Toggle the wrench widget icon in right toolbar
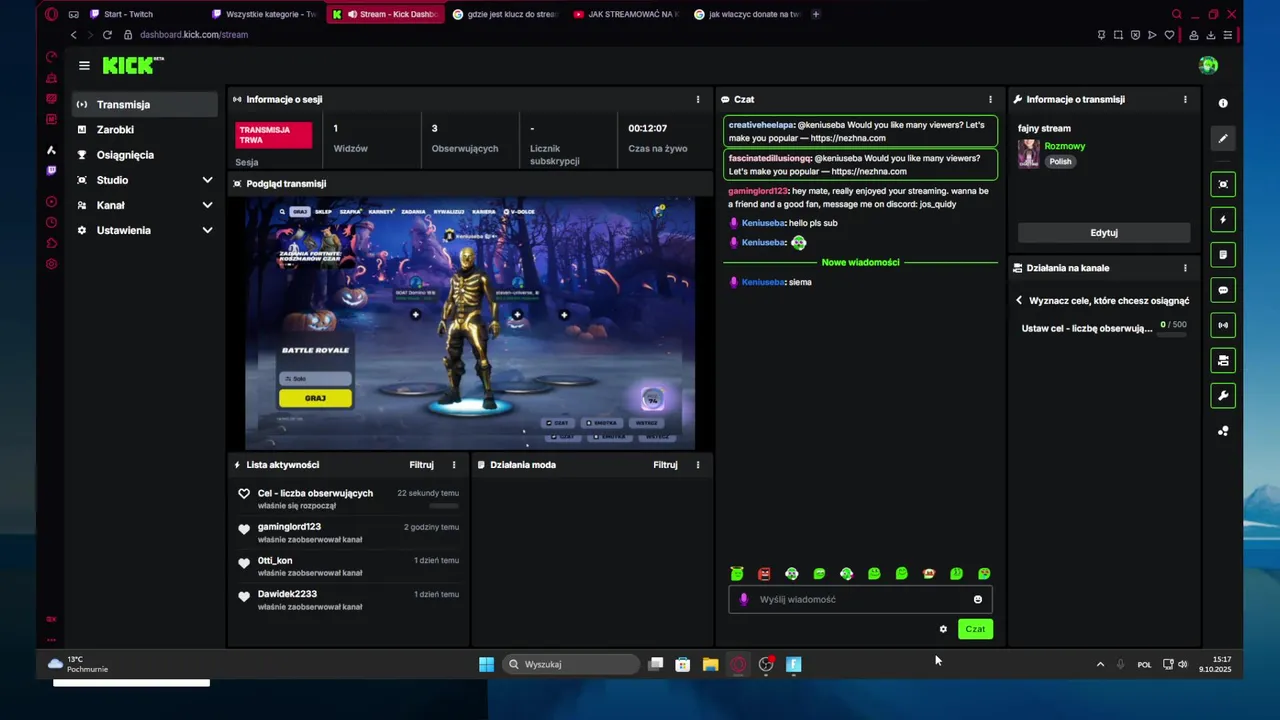This screenshot has height=720, width=1280. tap(1223, 396)
